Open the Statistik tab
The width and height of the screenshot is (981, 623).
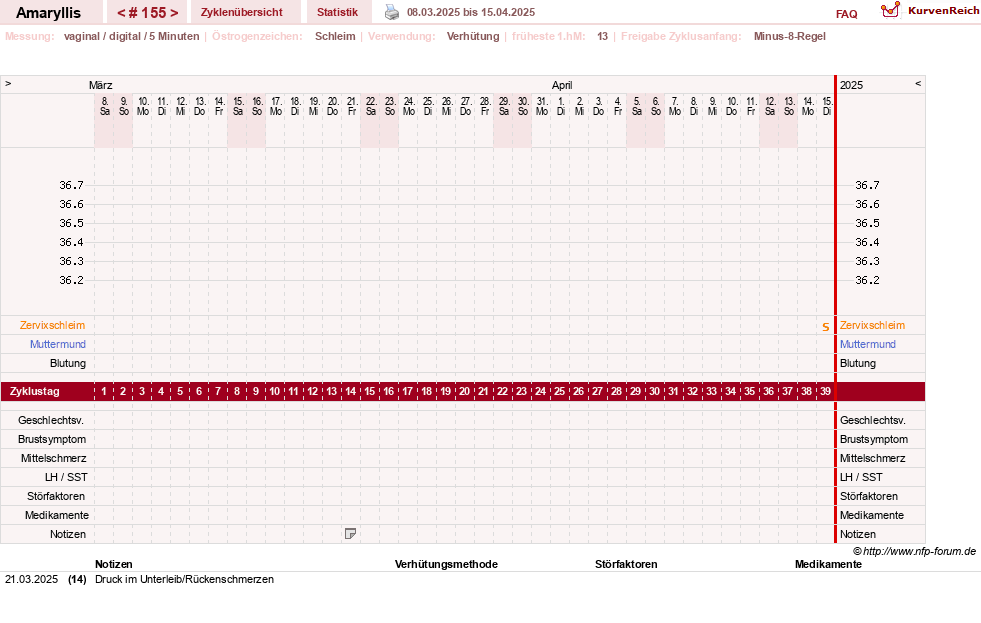point(337,12)
